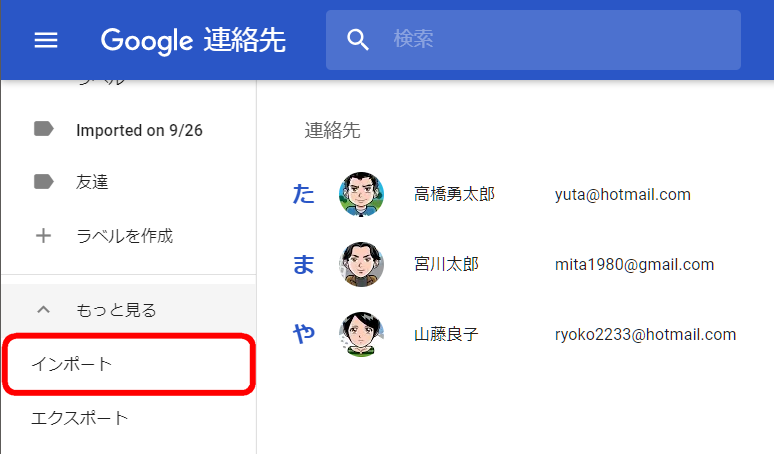
Task: Click 山藤良子's avatar picture
Action: (361, 335)
